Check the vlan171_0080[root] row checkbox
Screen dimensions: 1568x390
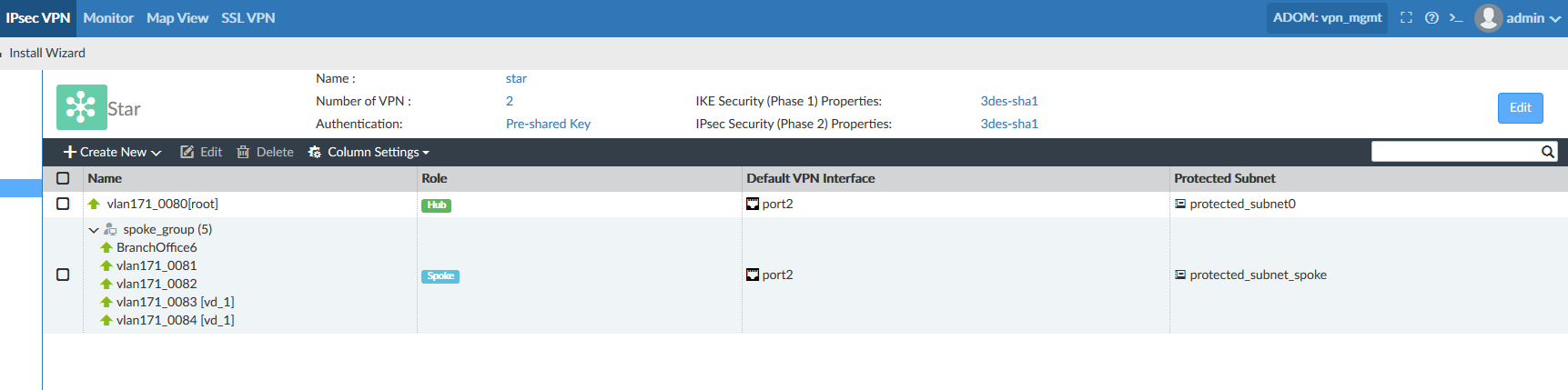63,204
